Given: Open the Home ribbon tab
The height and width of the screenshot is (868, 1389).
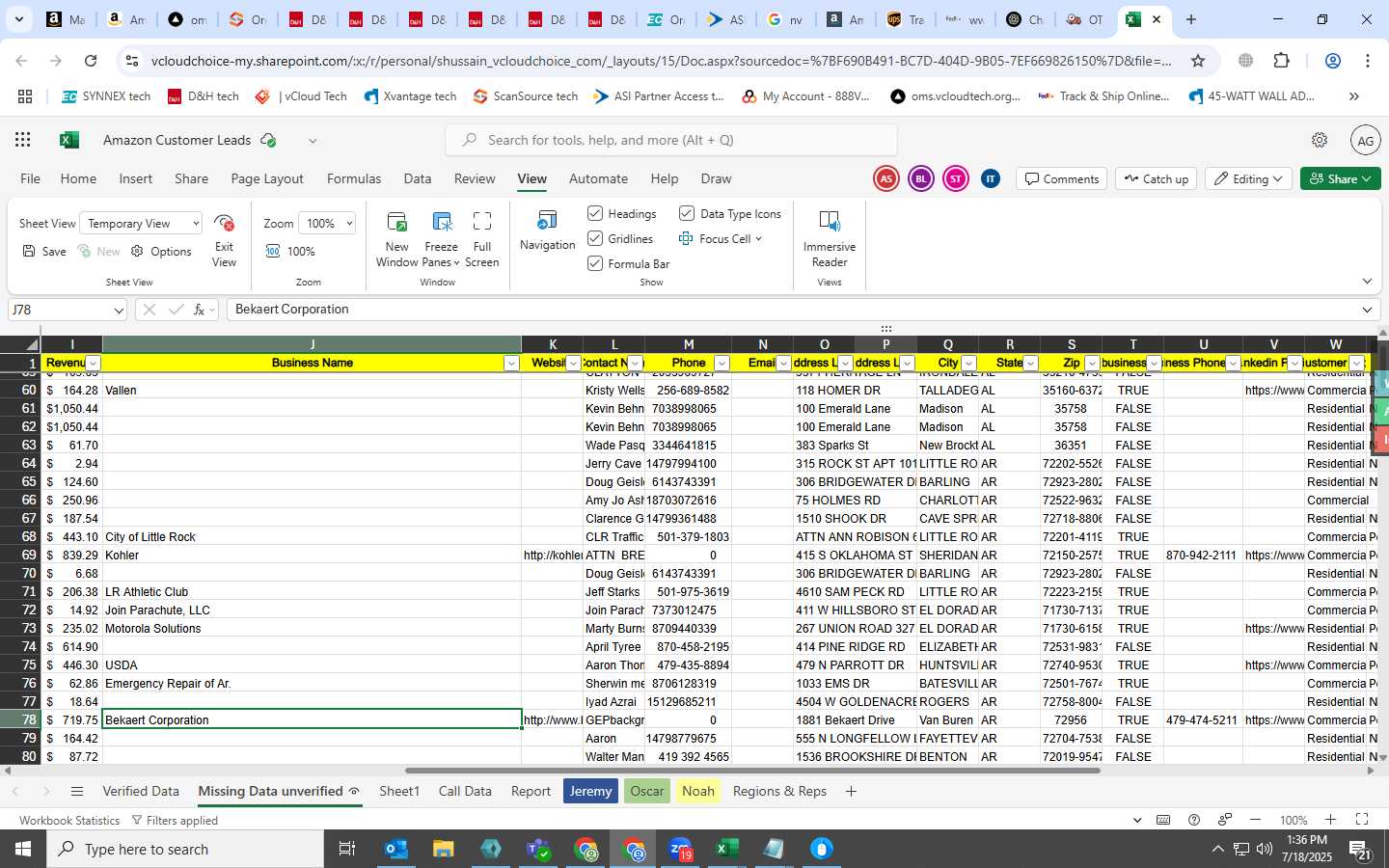Looking at the screenshot, I should (x=78, y=178).
